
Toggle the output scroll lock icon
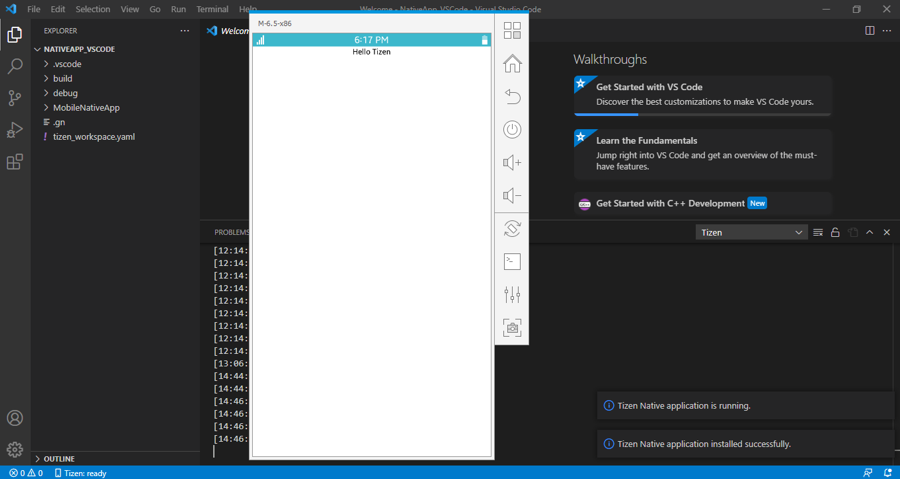click(x=835, y=232)
